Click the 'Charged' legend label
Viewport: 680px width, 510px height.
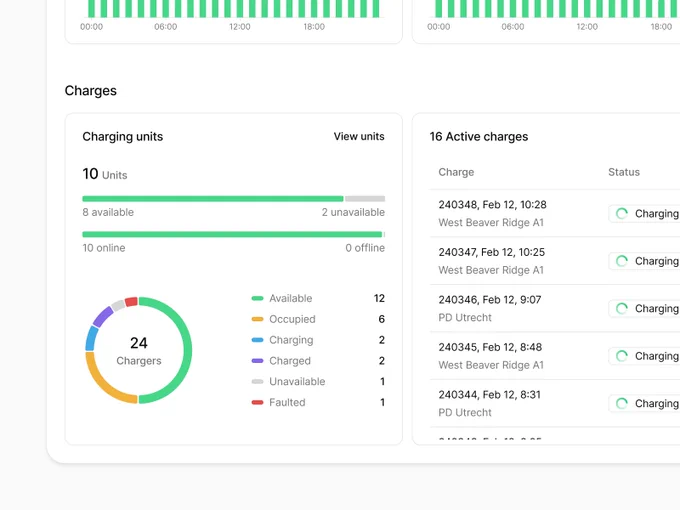290,361
